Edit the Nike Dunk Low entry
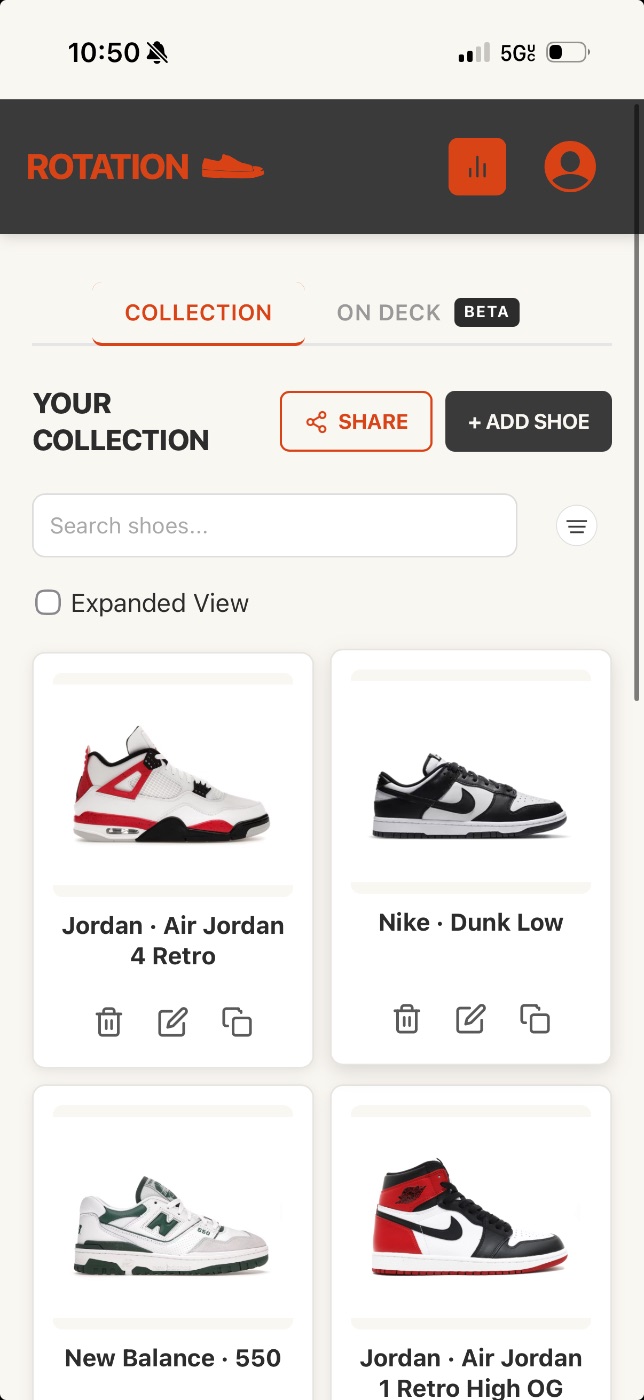This screenshot has width=644, height=1400. coord(470,1018)
